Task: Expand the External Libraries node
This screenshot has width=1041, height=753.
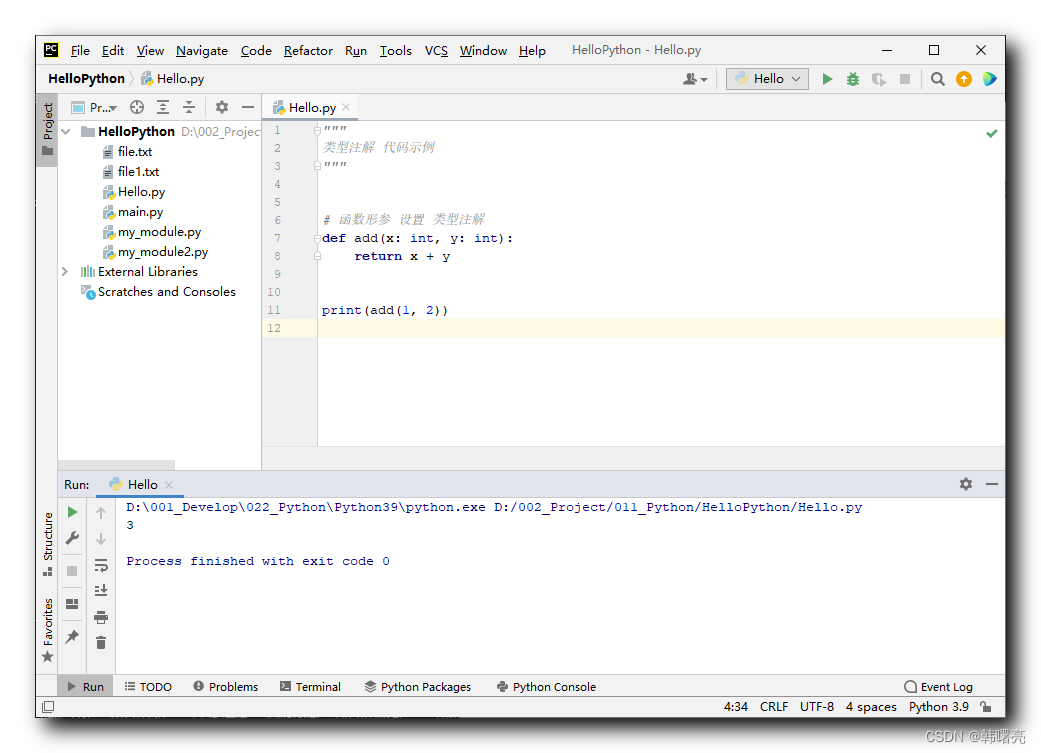Action: coord(65,272)
